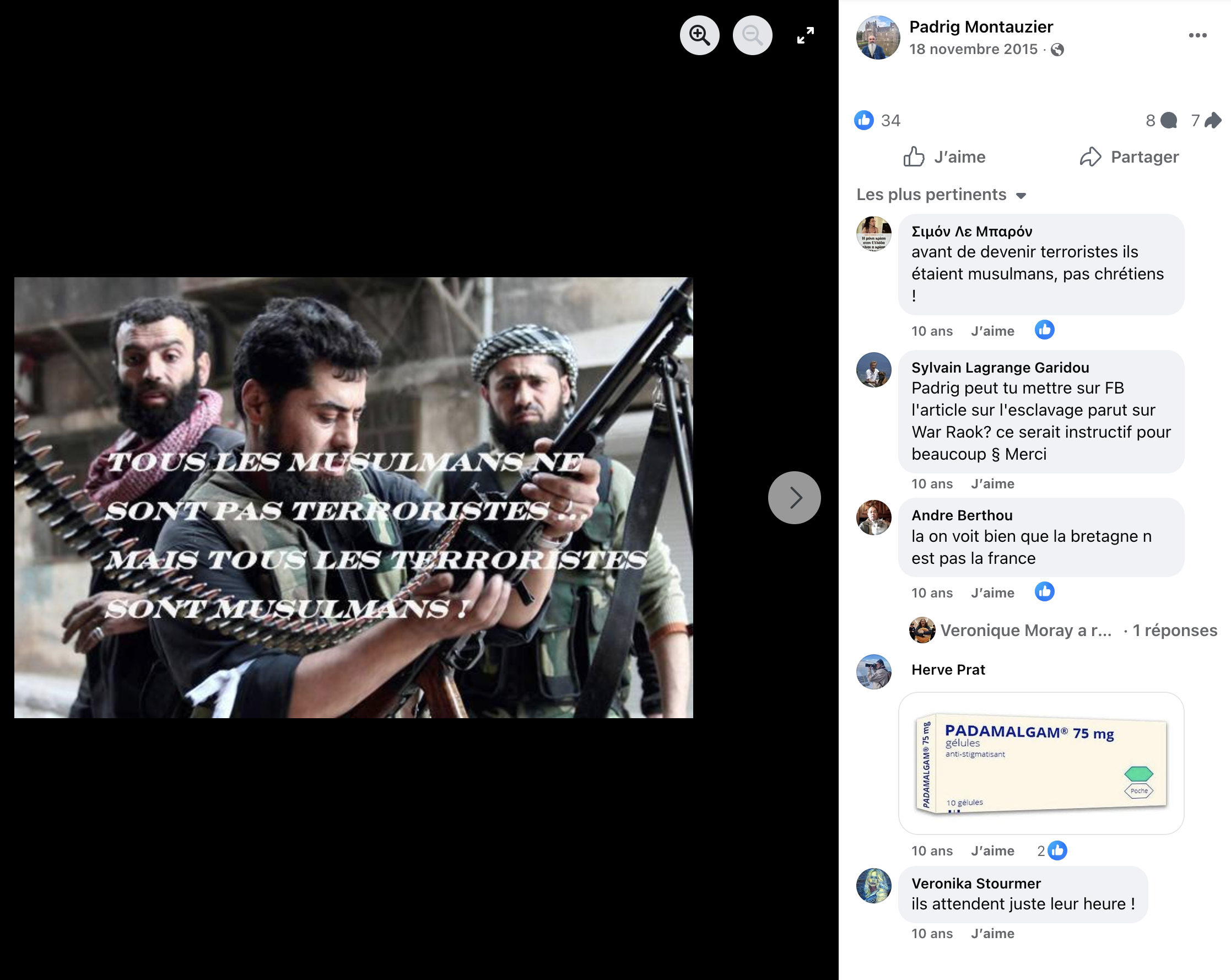Open Padrig Montauzier's profile name link

click(980, 27)
